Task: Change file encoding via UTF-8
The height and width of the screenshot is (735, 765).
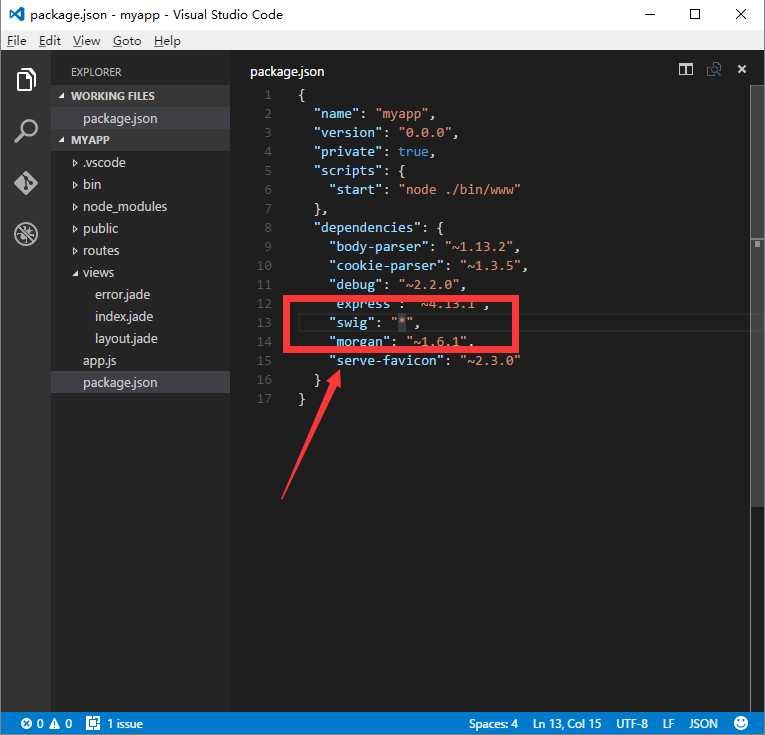Action: [x=632, y=723]
